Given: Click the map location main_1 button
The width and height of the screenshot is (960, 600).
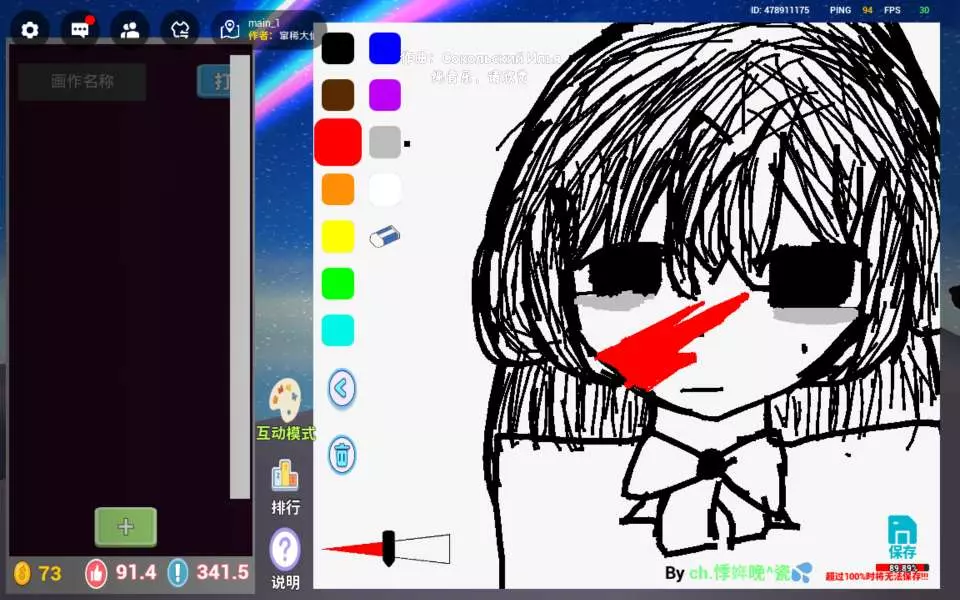Looking at the screenshot, I should (x=265, y=29).
